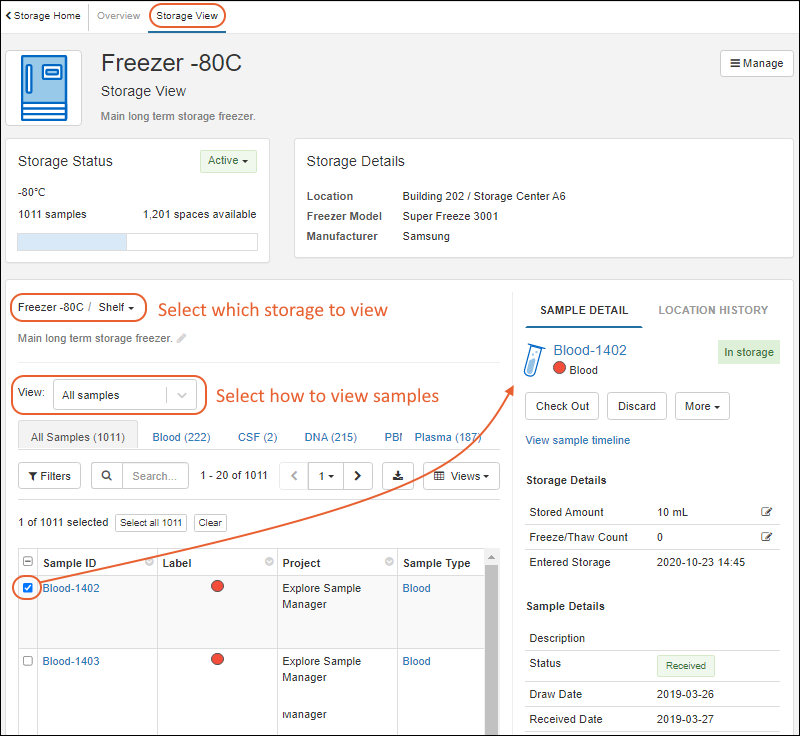Open the All samples view combo box
Screen dimensions: 800x736
[x=124, y=395]
